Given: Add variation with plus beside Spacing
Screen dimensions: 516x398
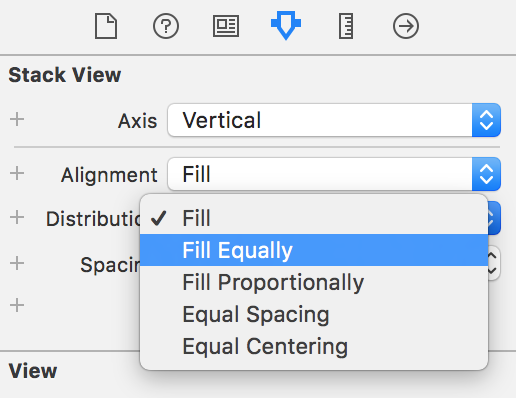Looking at the screenshot, I should pos(17,263).
